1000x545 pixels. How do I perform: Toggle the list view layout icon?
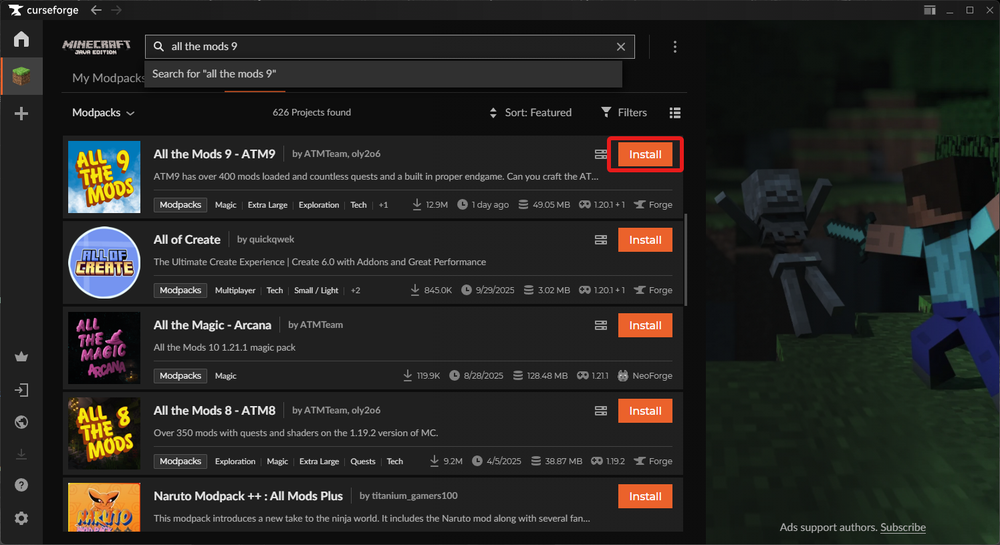point(675,113)
